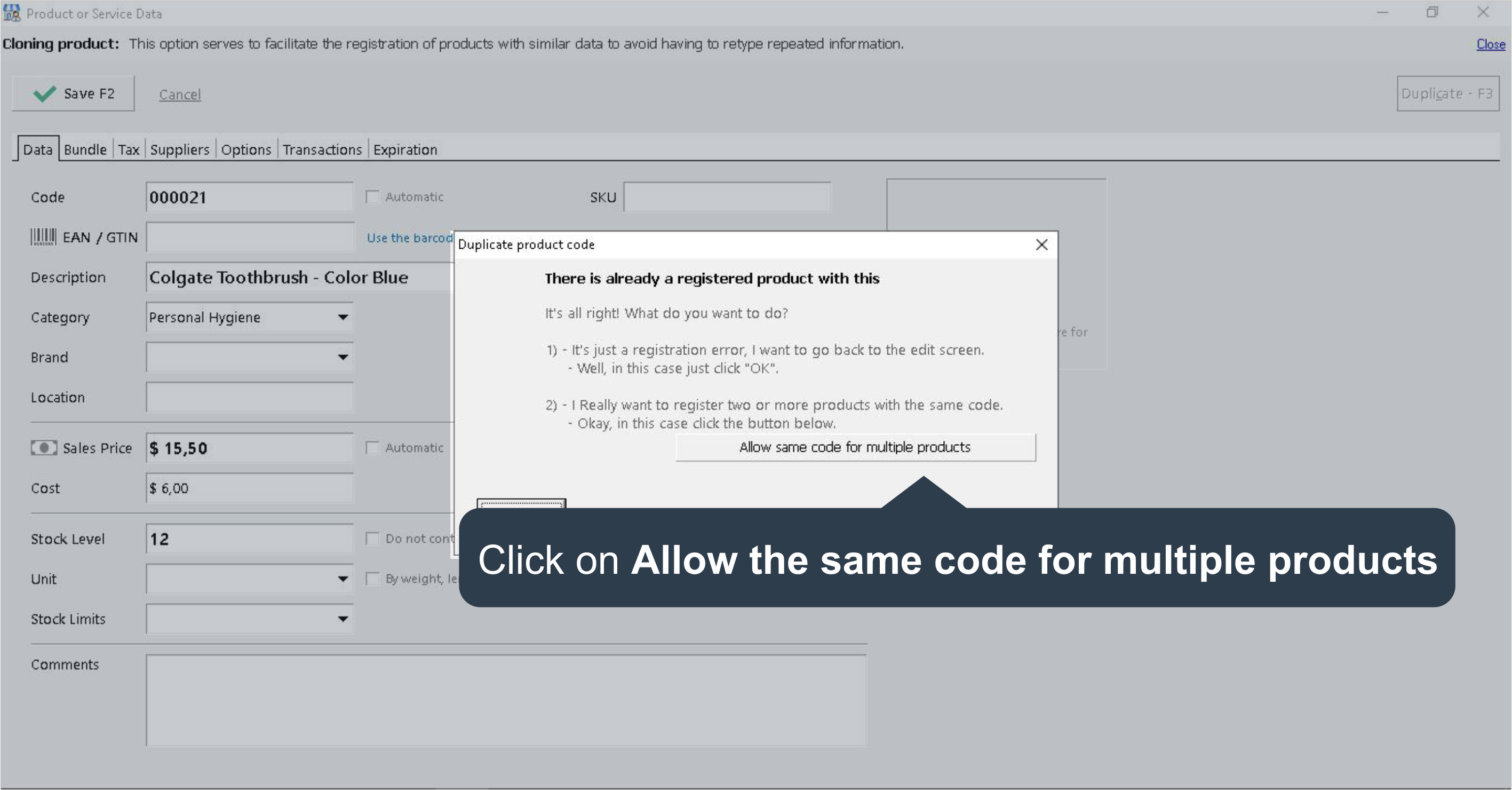Open the Brand dropdown list

pos(343,358)
